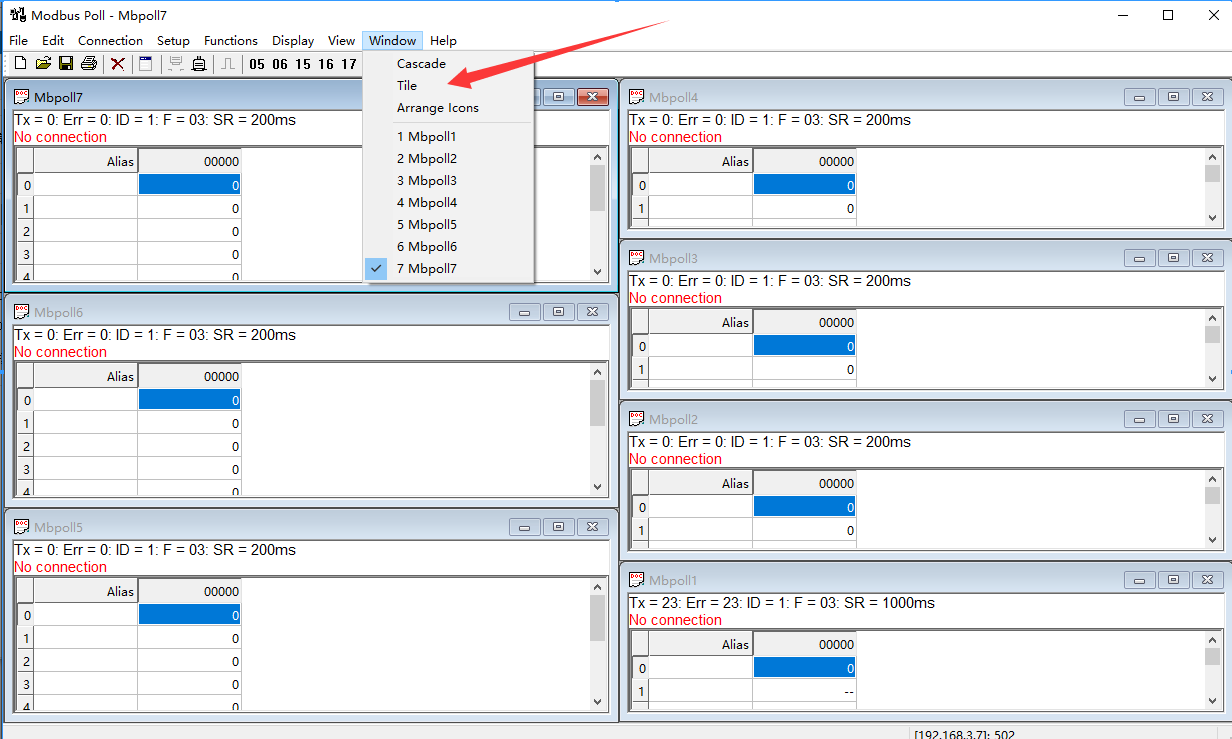The image size is (1232, 739).
Task: Click the function 05 toolbar button
Action: (257, 64)
